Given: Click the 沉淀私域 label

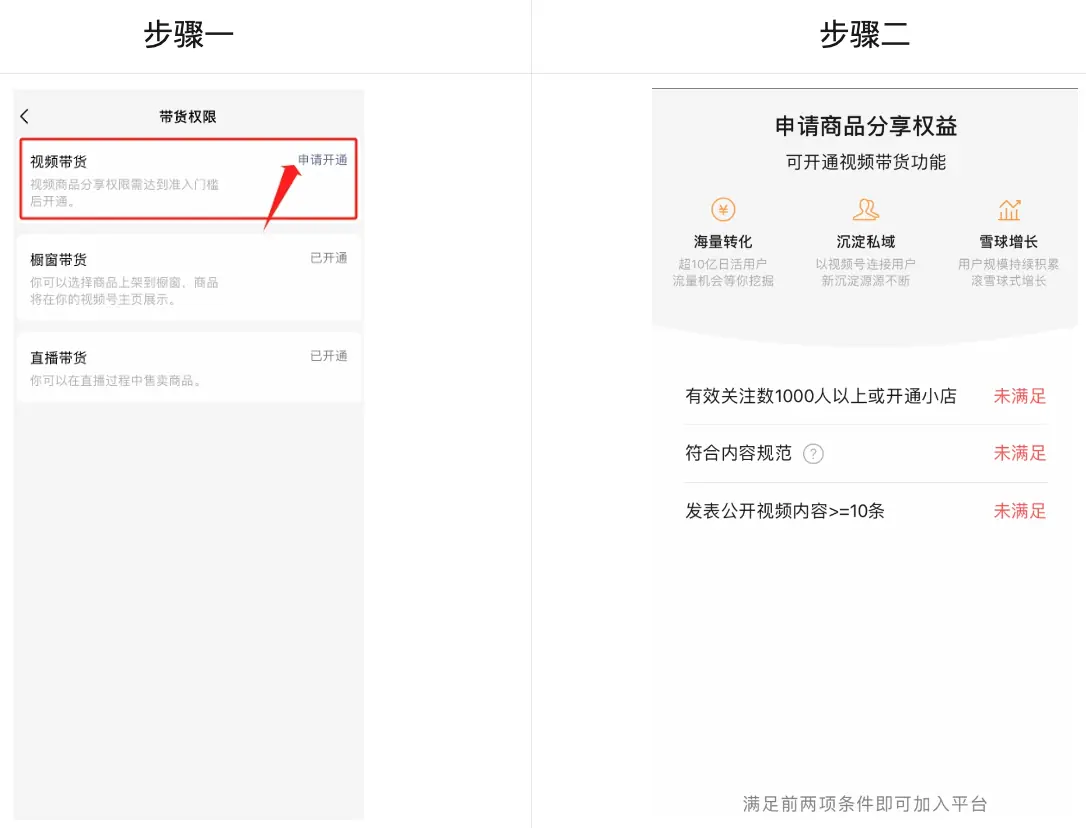Looking at the screenshot, I should coord(866,242).
